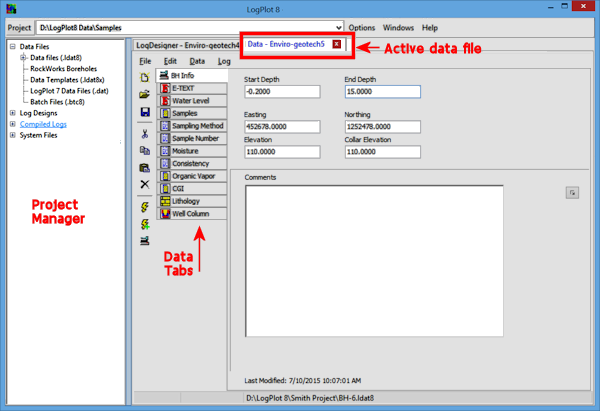
Task: Click the lightning bolt compile icon
Action: click(145, 206)
